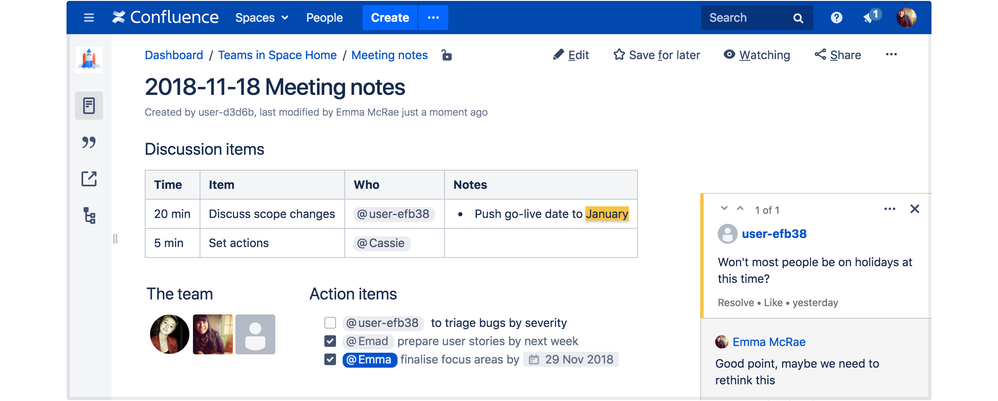Go to Dashboard breadcrumb
The image size is (998, 401).
coord(174,55)
